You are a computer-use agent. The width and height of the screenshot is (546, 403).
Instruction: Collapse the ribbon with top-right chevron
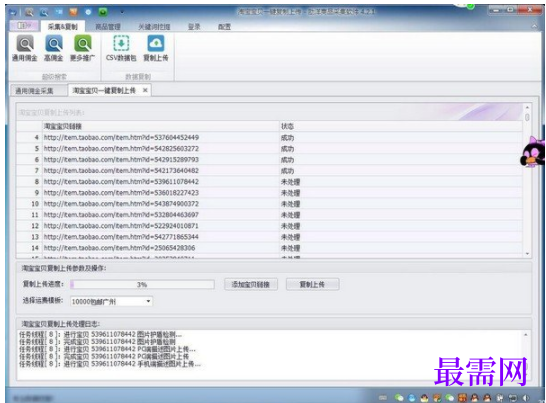tap(534, 26)
